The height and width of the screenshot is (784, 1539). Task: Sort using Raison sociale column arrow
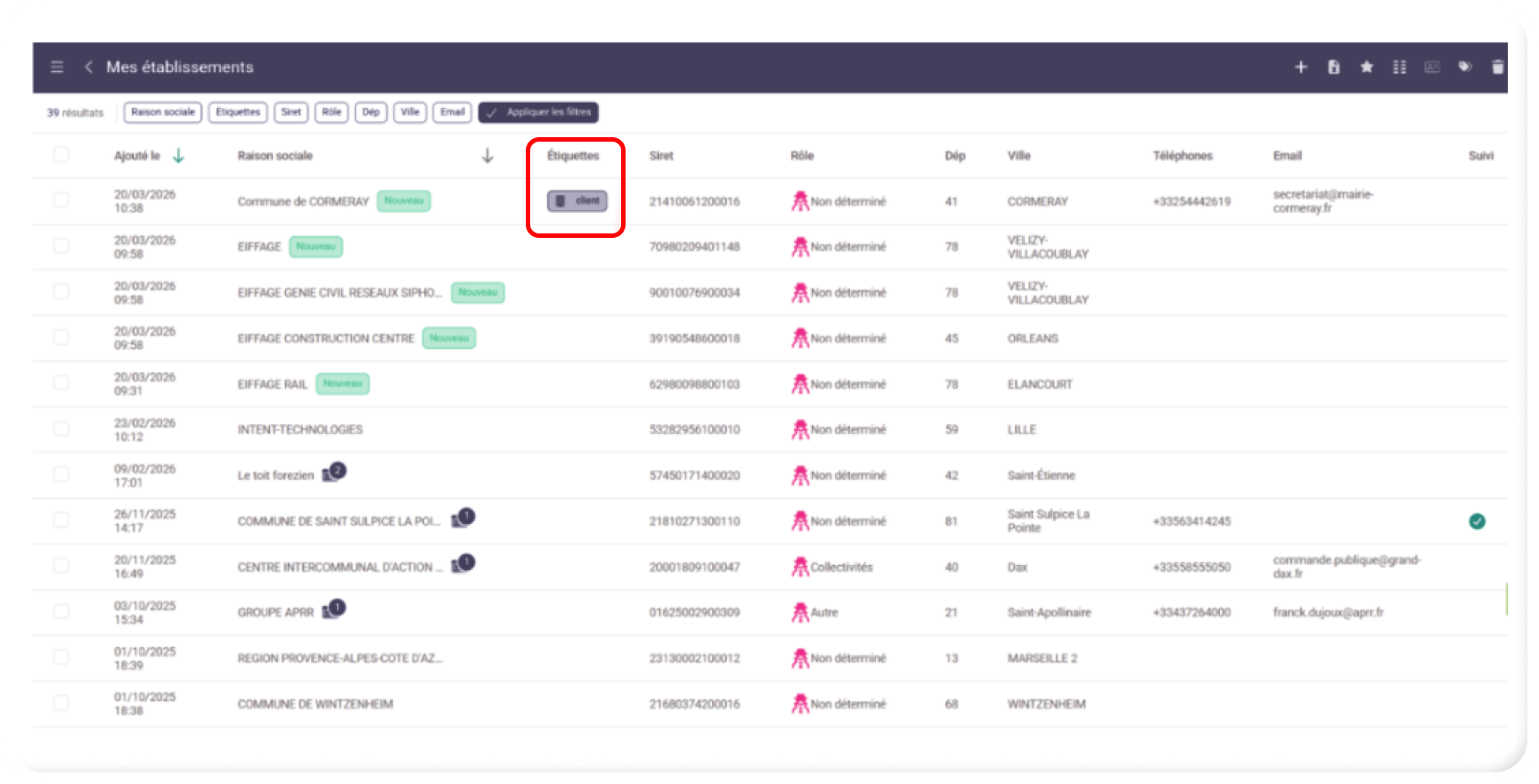[487, 156]
